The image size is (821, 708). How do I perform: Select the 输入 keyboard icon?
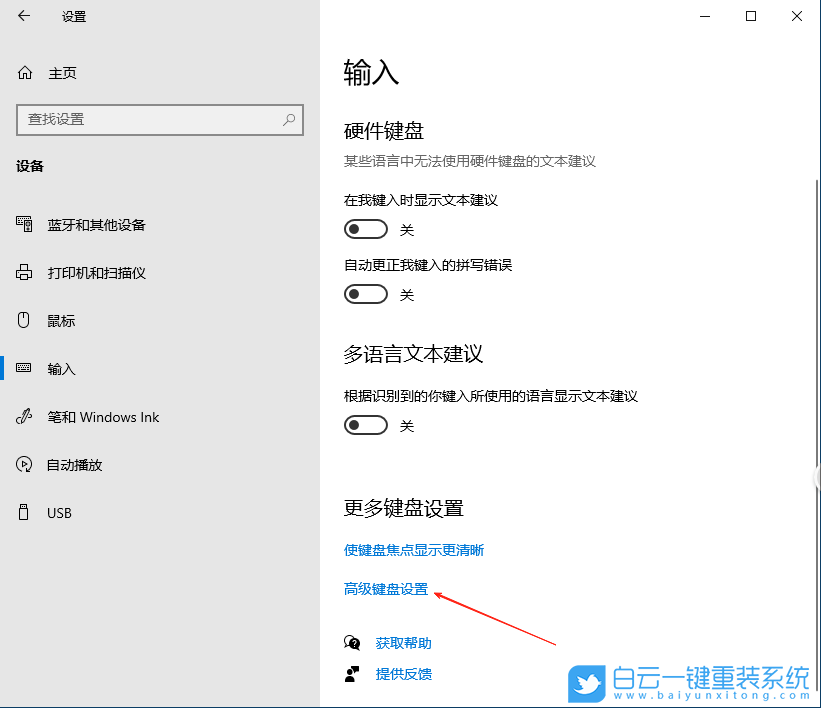point(22,368)
